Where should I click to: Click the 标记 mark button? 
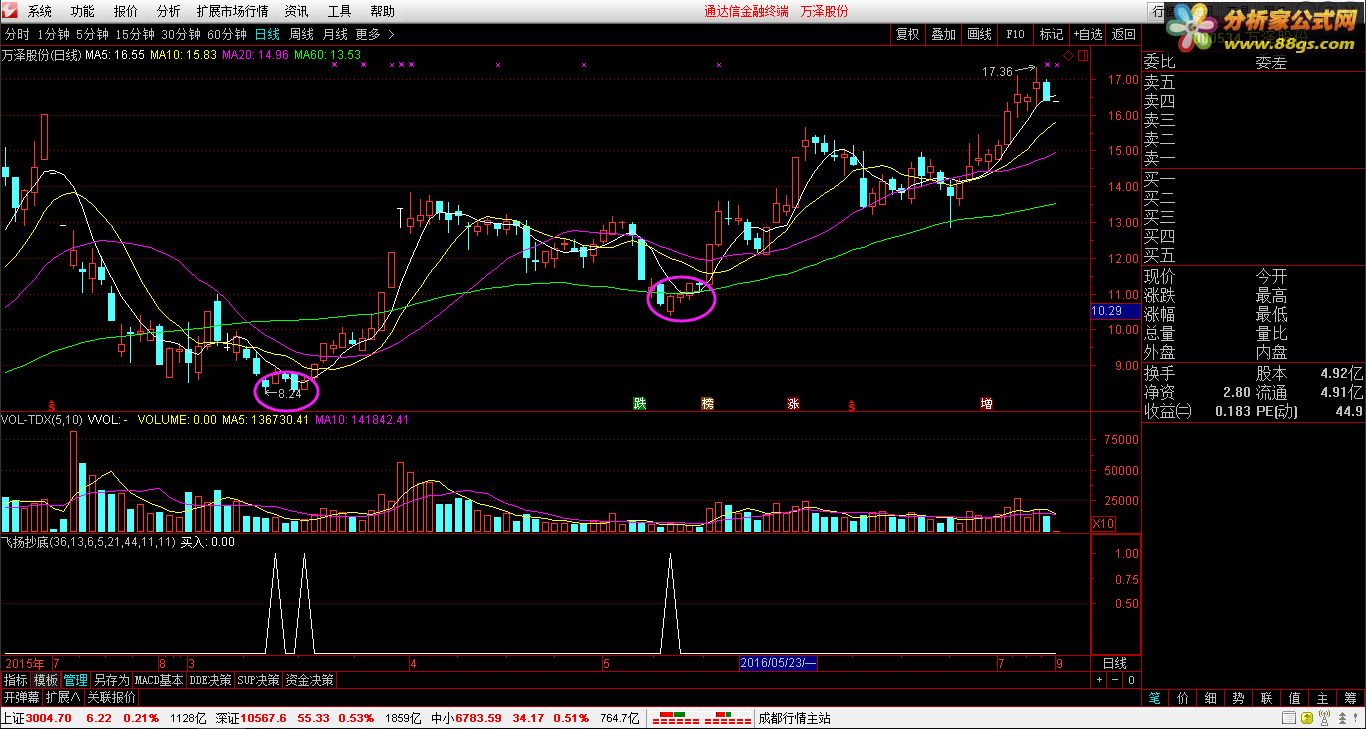coord(1051,34)
